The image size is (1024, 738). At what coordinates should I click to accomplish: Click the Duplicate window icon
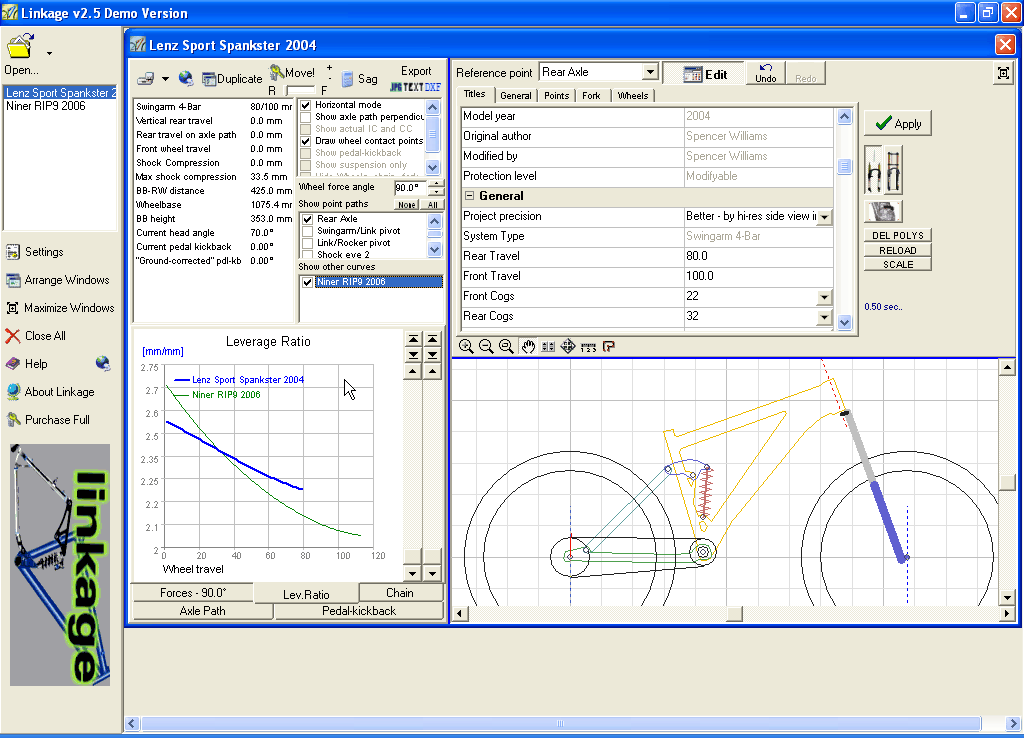209,79
